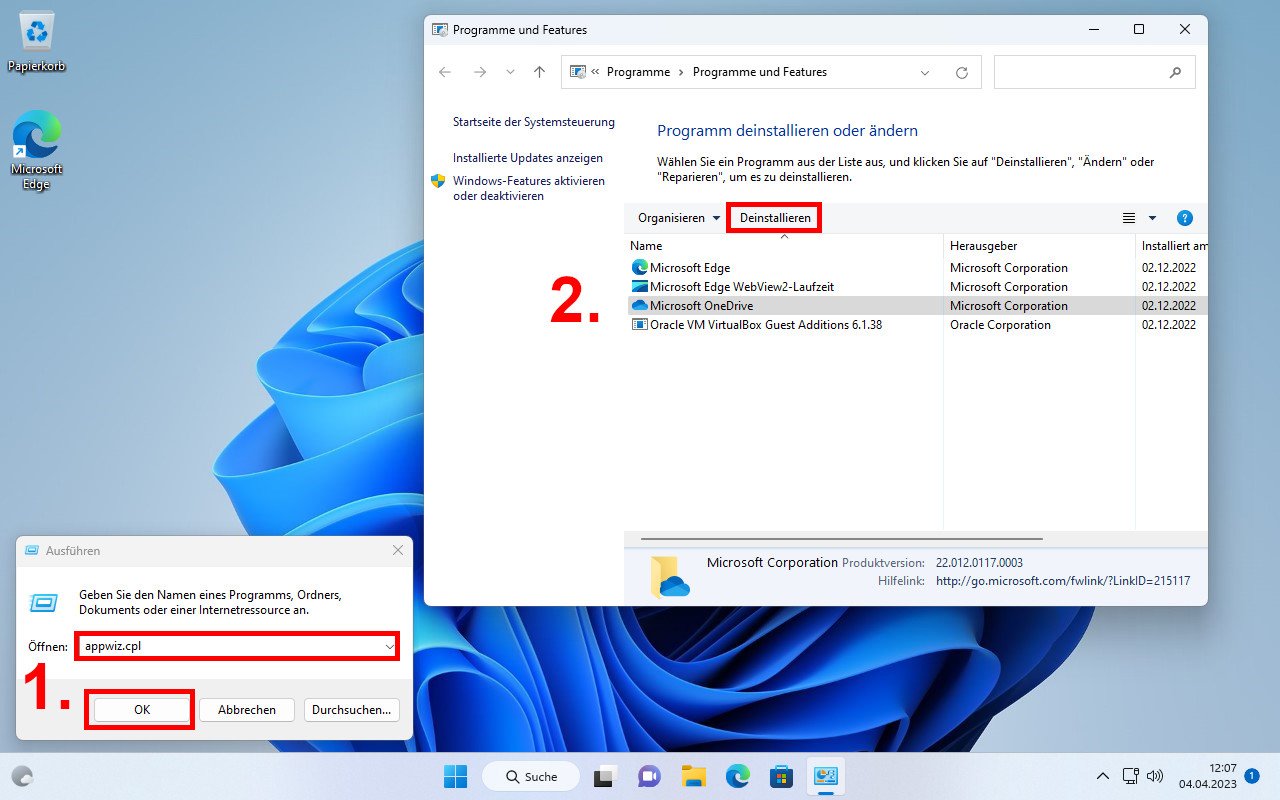Confirm appwiz.cpl with the OK button
This screenshot has height=800, width=1280.
click(x=139, y=709)
